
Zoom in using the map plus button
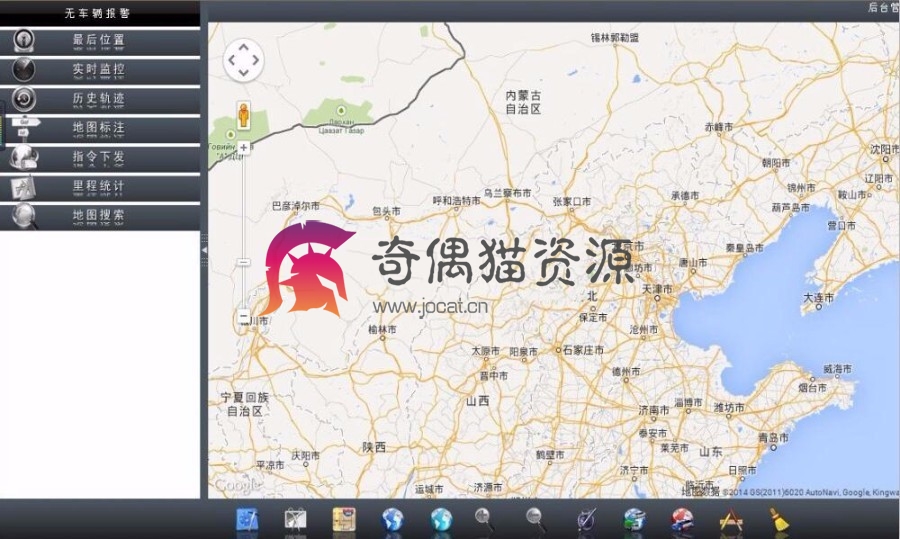pos(243,148)
